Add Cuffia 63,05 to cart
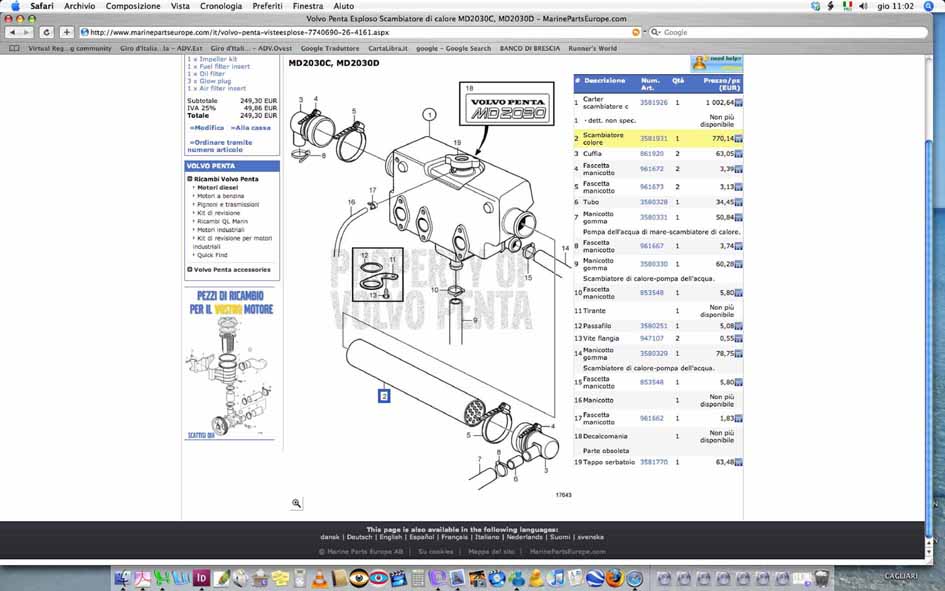Viewport: 945px width, 591px height. (x=739, y=154)
